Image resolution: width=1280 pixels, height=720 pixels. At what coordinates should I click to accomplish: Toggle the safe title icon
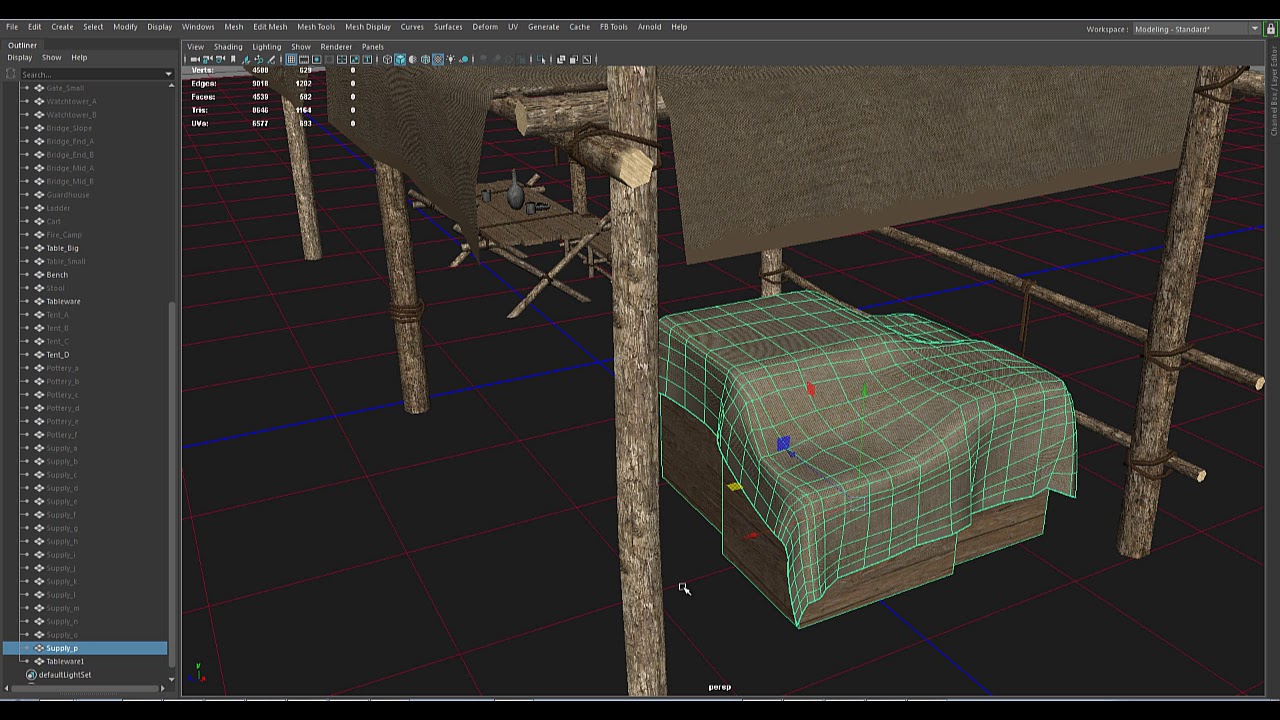pyautogui.click(x=367, y=59)
